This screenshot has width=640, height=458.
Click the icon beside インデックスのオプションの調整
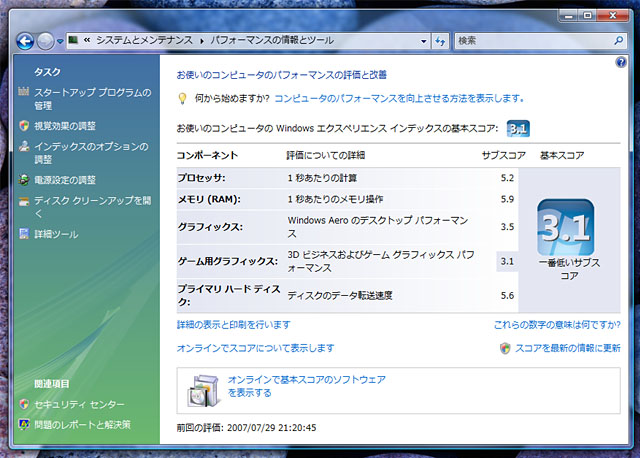(24, 146)
